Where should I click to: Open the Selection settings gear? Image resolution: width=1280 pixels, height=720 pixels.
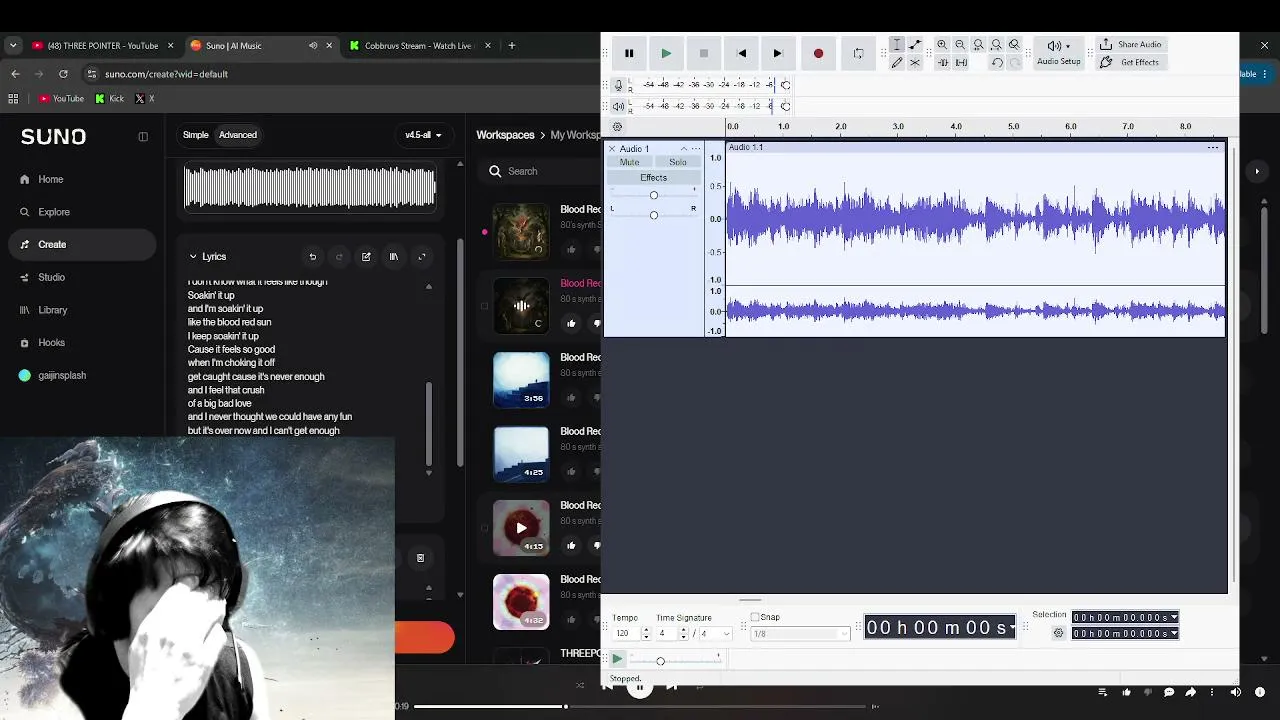tap(1059, 633)
